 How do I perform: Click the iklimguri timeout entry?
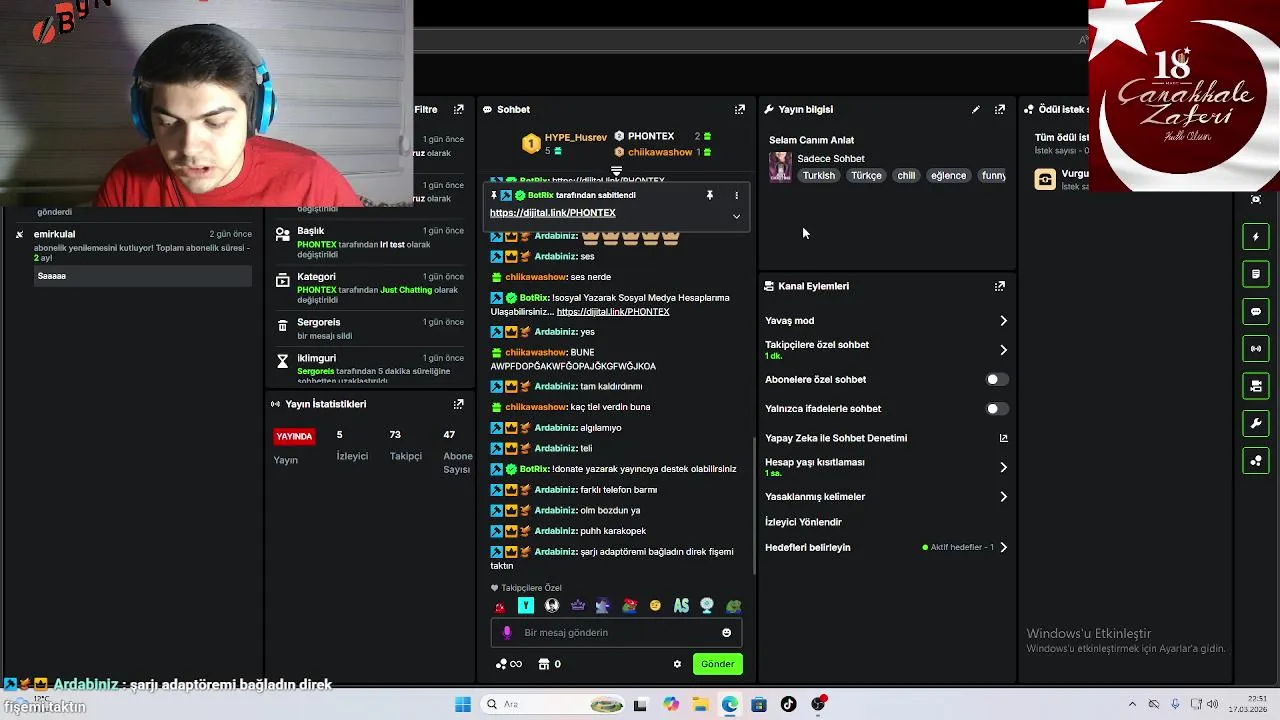coord(370,367)
